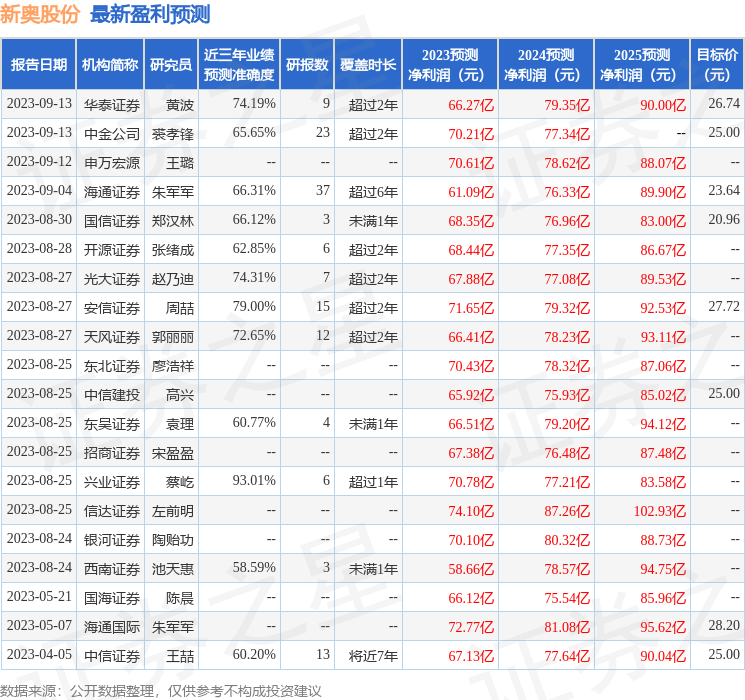The width and height of the screenshot is (745, 700).
Task: Click the 2025预测净利润 column header
Action: click(642, 65)
